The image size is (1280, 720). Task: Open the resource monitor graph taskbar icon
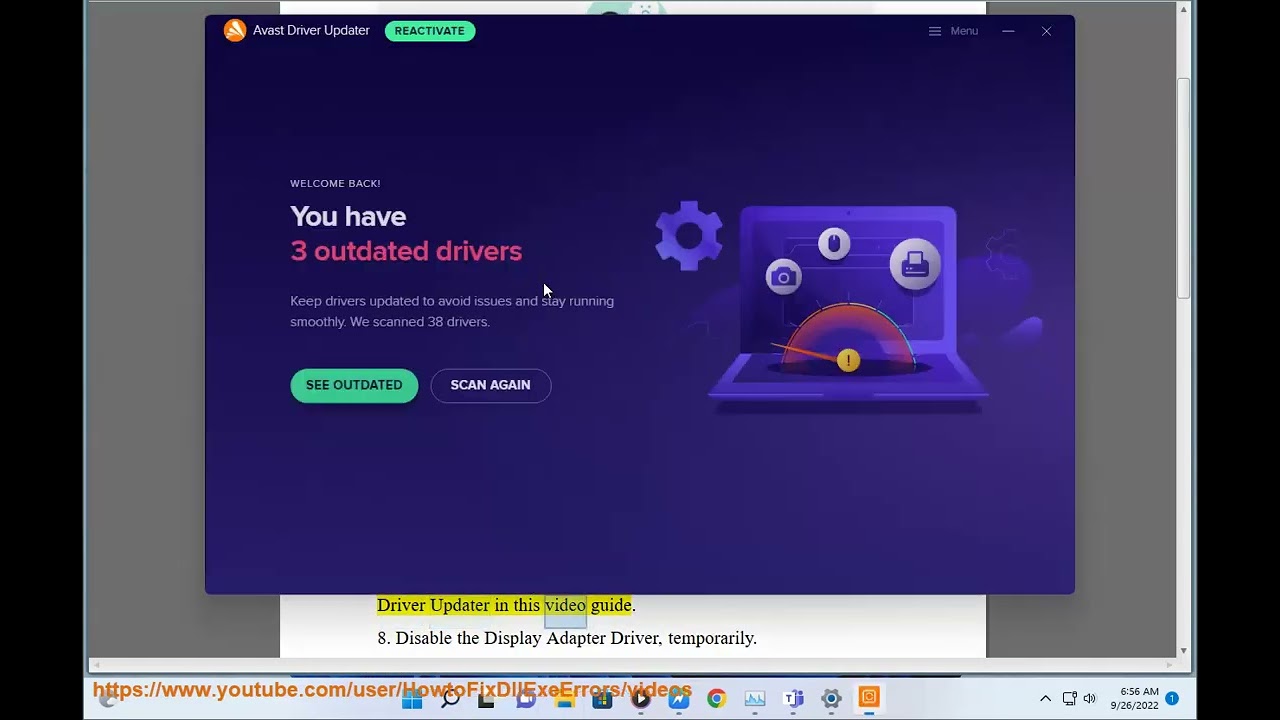pyautogui.click(x=755, y=699)
